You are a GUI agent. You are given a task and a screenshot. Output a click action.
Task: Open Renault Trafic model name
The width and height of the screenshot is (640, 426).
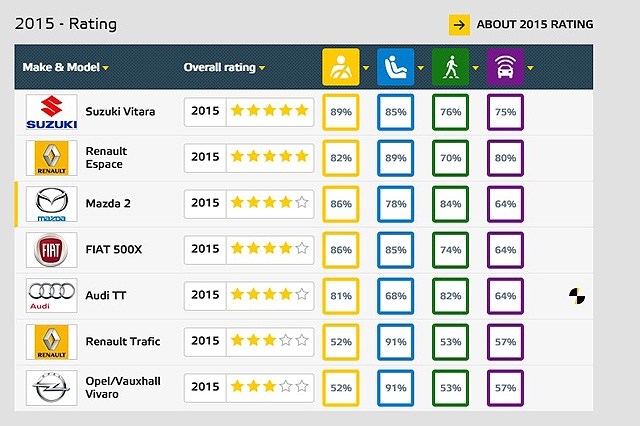123,341
